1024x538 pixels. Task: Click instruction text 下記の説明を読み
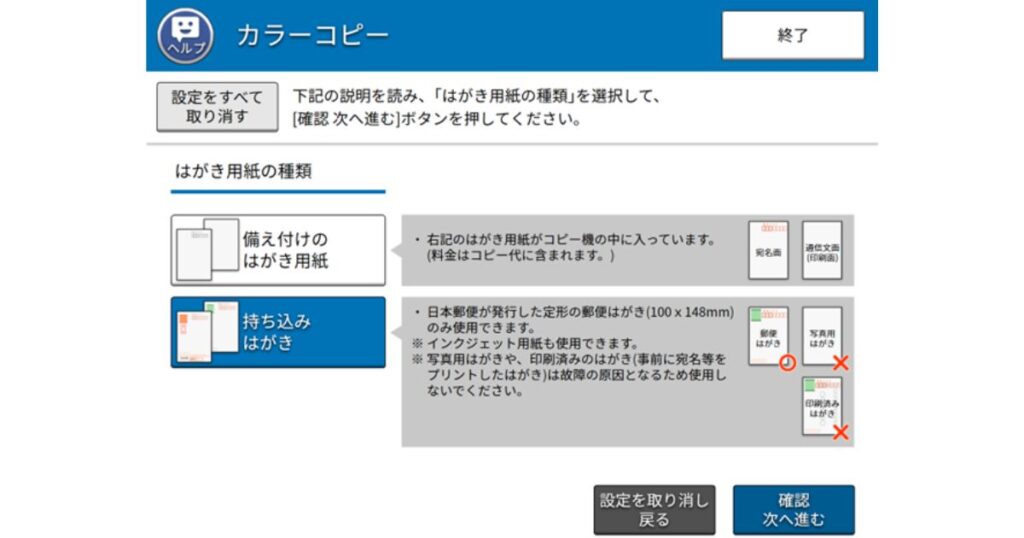tap(357, 97)
